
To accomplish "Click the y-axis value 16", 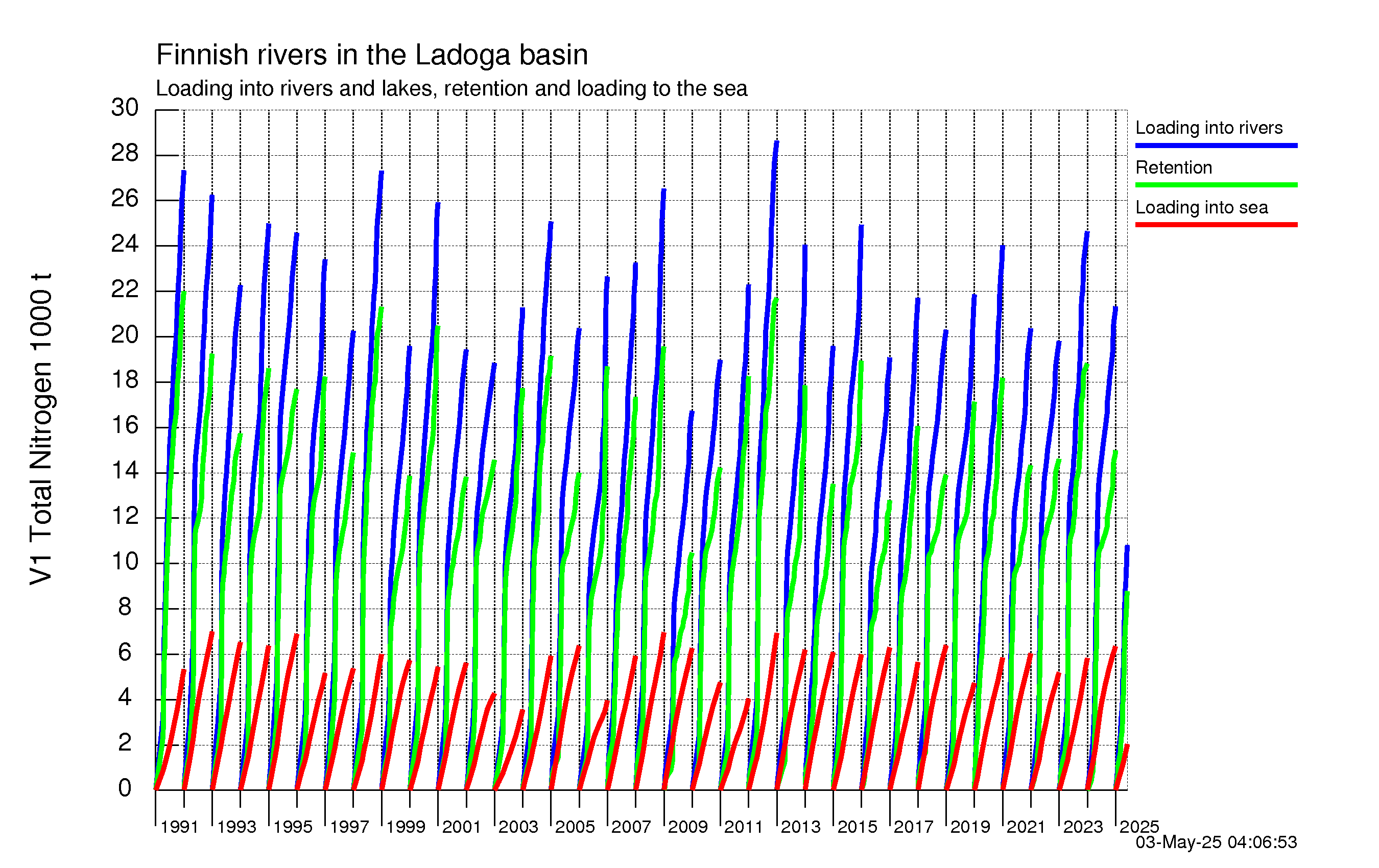I will point(125,425).
